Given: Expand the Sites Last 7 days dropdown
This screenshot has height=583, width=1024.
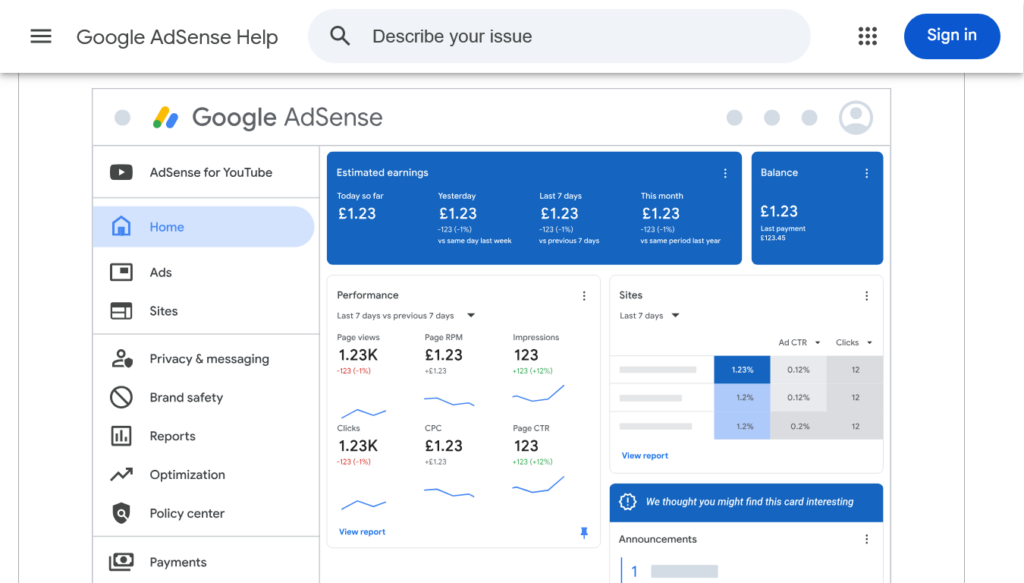Looking at the screenshot, I should [676, 315].
